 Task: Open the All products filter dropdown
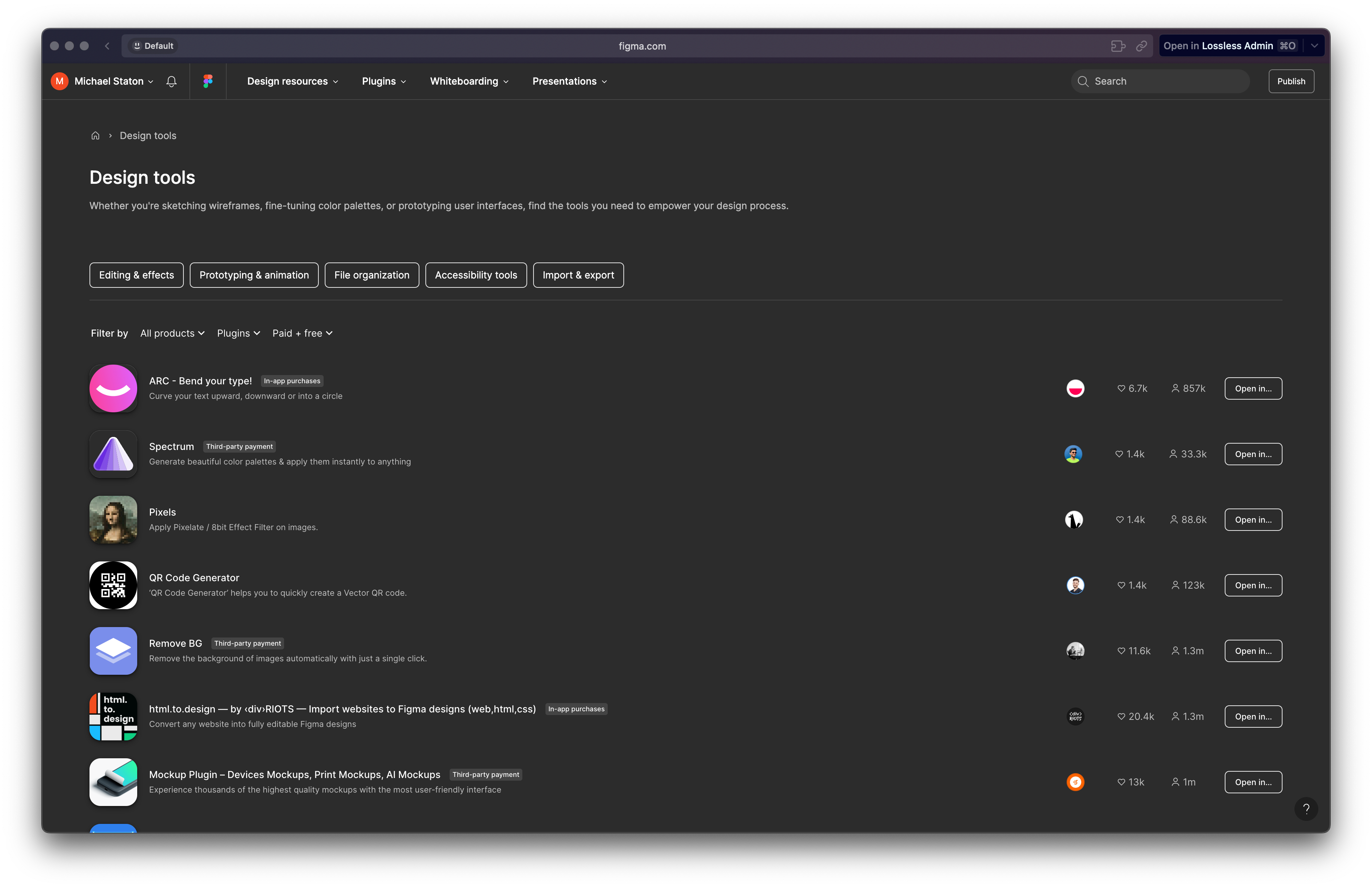[x=172, y=333]
